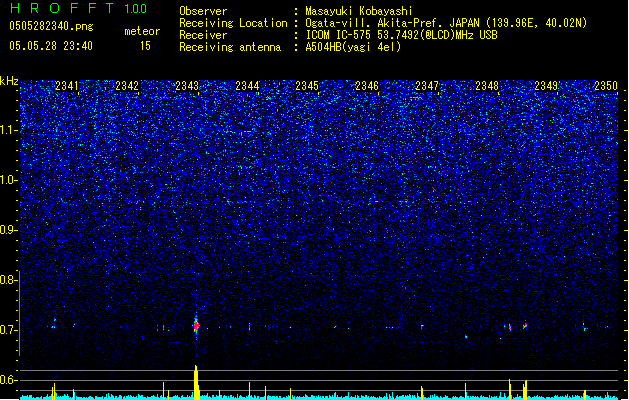
Task: Click the meteor count value 15
Action: click(145, 46)
